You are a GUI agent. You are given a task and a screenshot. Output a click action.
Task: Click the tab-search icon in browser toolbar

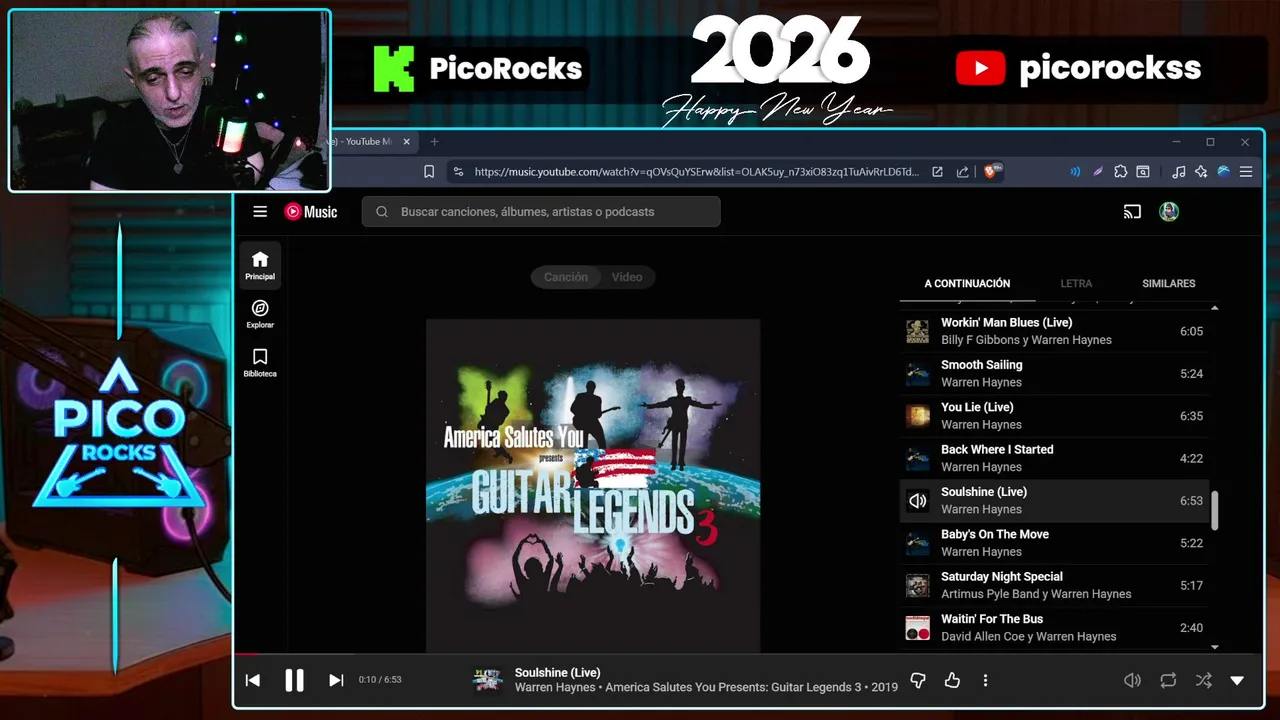pos(1143,172)
